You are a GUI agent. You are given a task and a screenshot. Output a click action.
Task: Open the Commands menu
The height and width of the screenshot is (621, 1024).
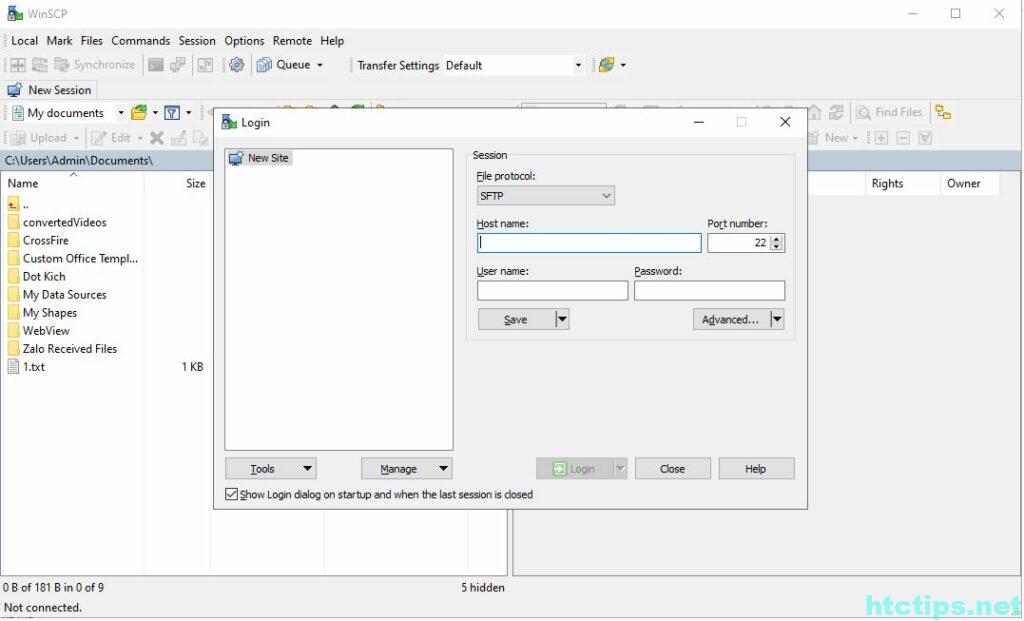(140, 40)
